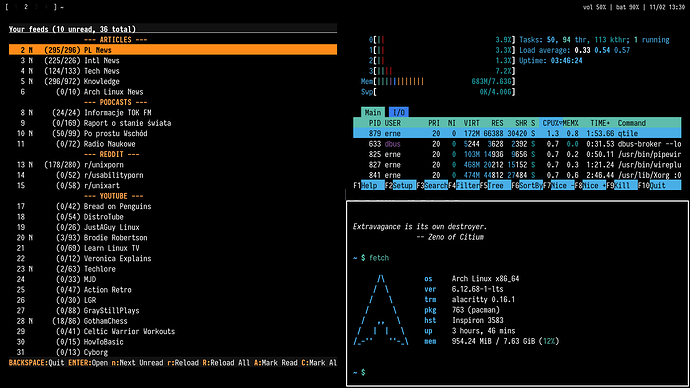
Task: Click htop F8 Nice + button
Action: [590, 186]
